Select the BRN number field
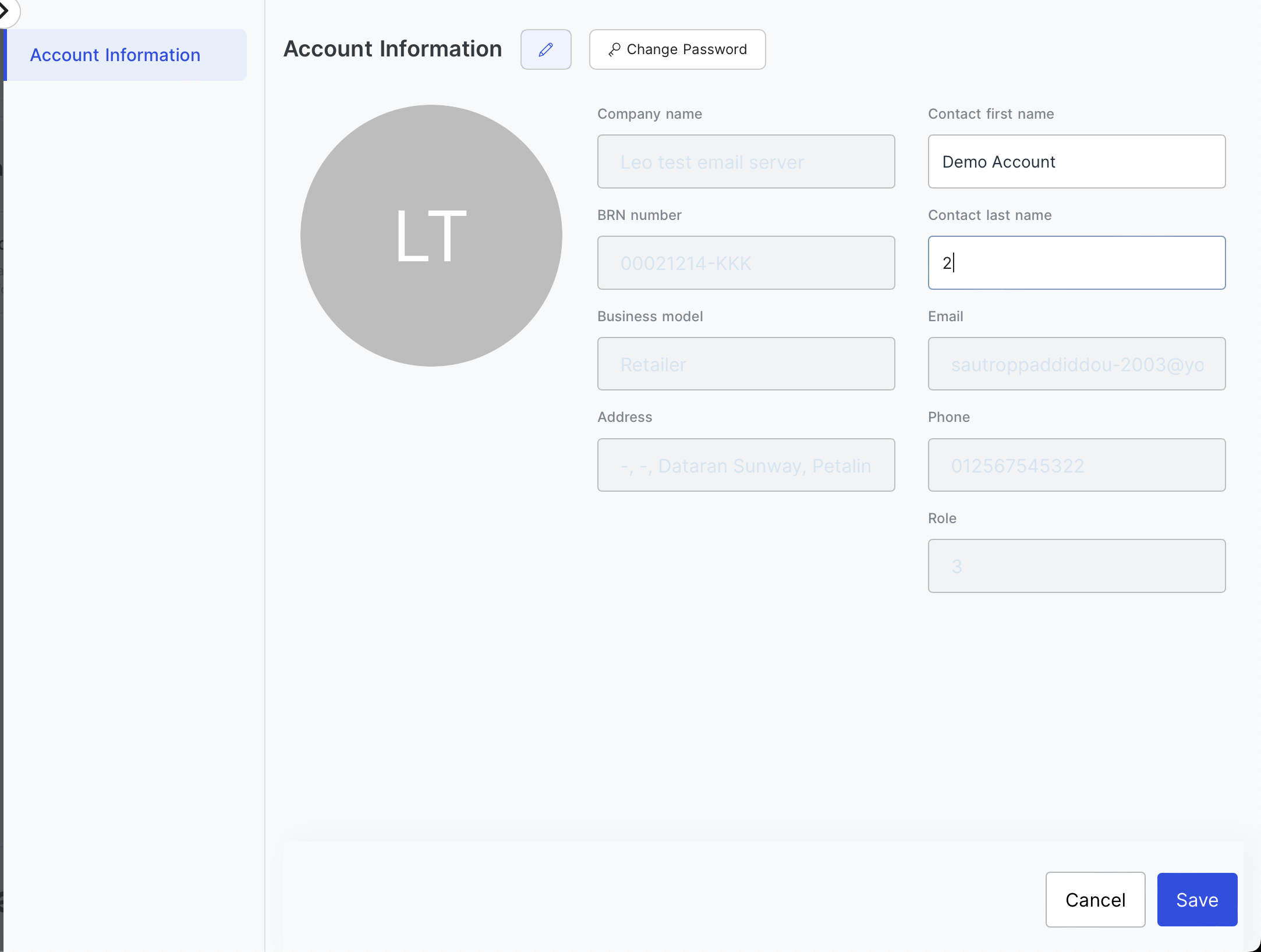 click(x=745, y=263)
